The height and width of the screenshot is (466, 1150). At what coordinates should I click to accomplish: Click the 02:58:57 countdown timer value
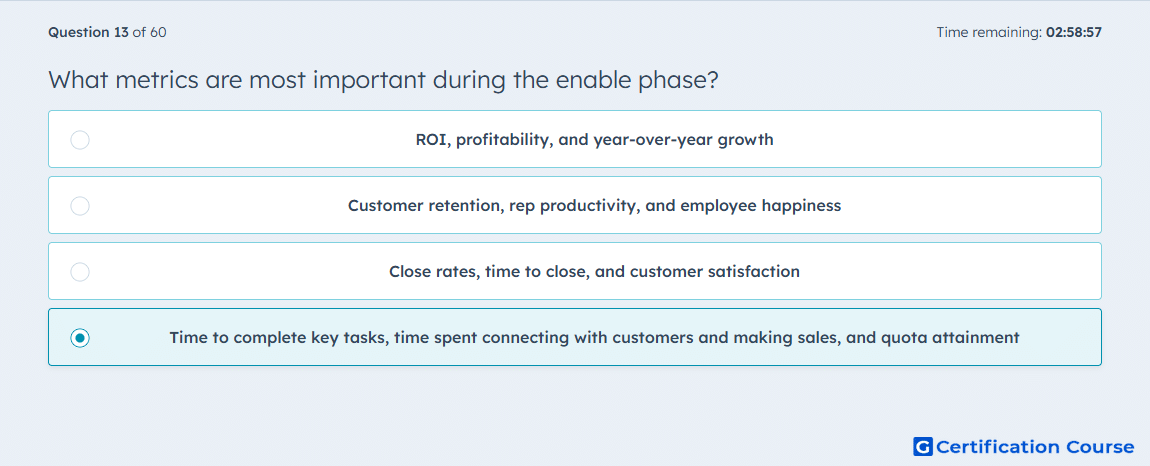click(x=1074, y=32)
